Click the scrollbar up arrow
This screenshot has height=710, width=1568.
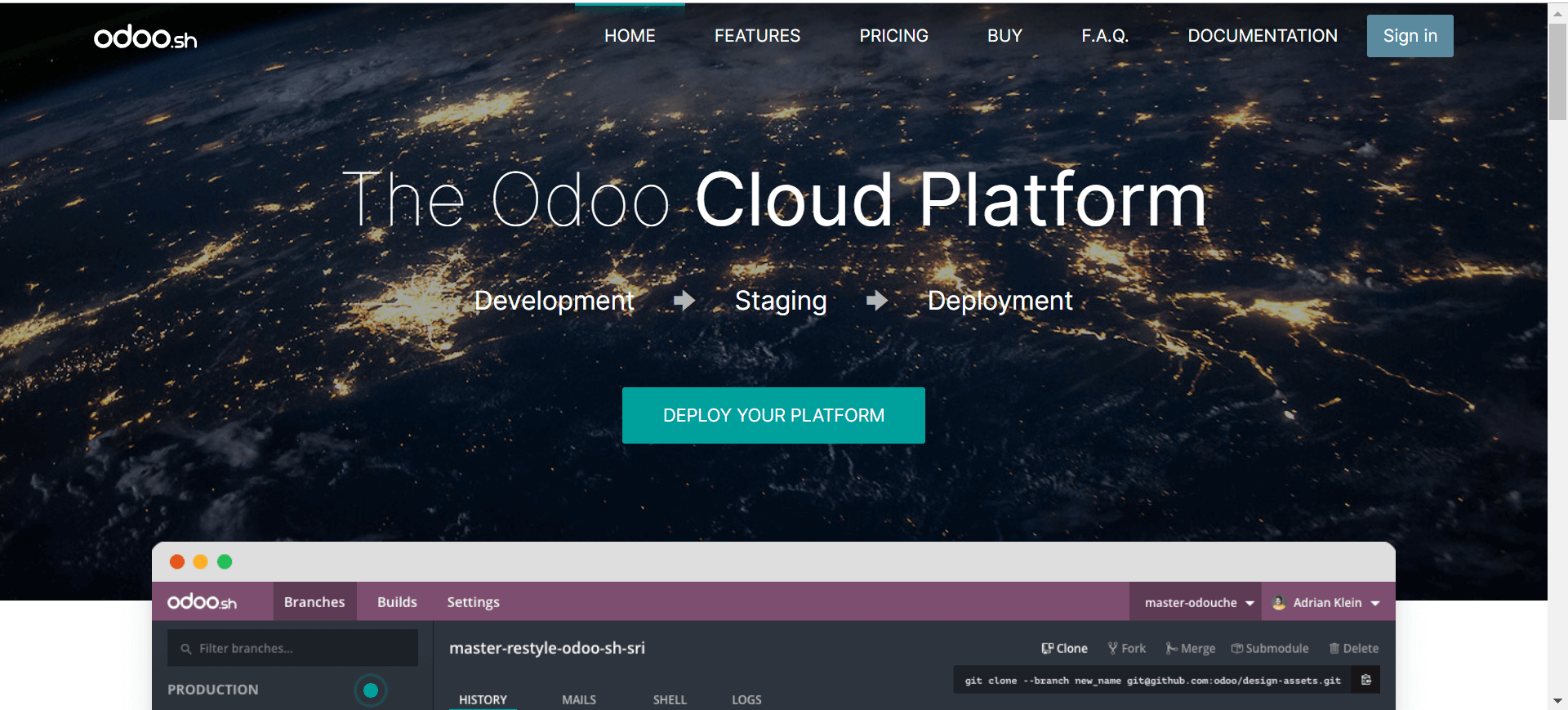(x=1557, y=12)
